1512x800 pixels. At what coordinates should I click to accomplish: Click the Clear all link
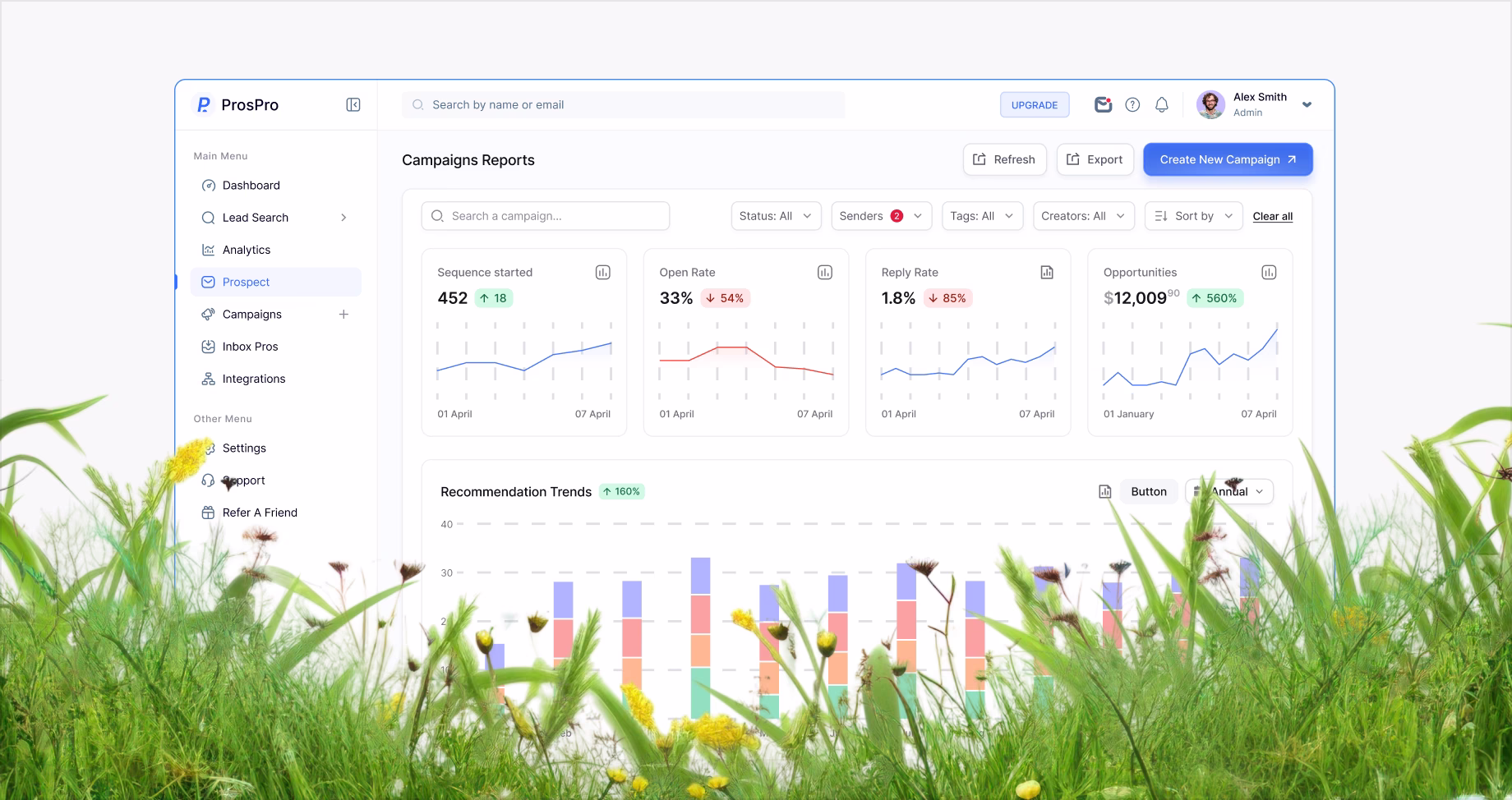coord(1273,217)
